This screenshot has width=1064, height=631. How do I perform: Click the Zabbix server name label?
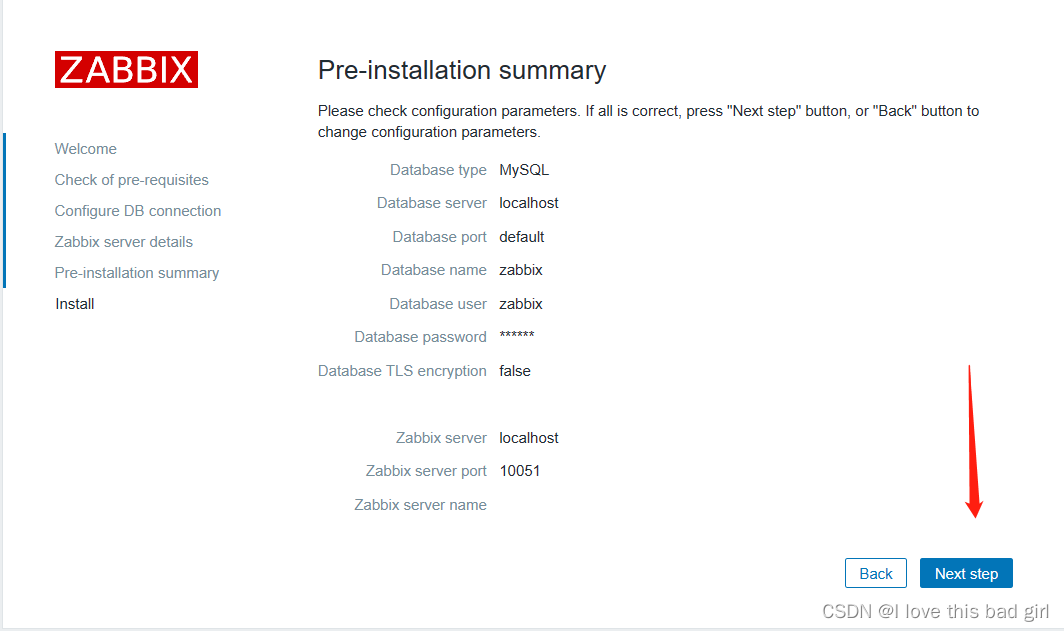coord(420,504)
